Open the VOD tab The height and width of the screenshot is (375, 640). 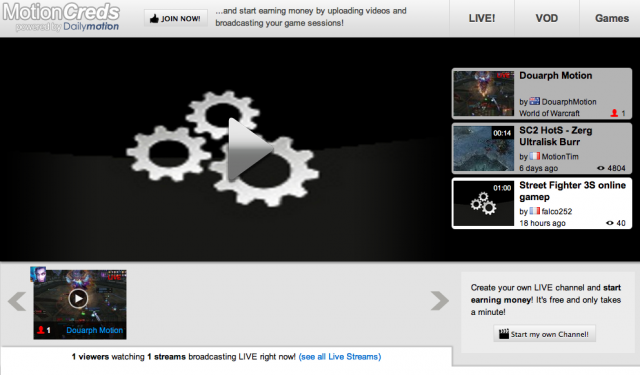547,18
